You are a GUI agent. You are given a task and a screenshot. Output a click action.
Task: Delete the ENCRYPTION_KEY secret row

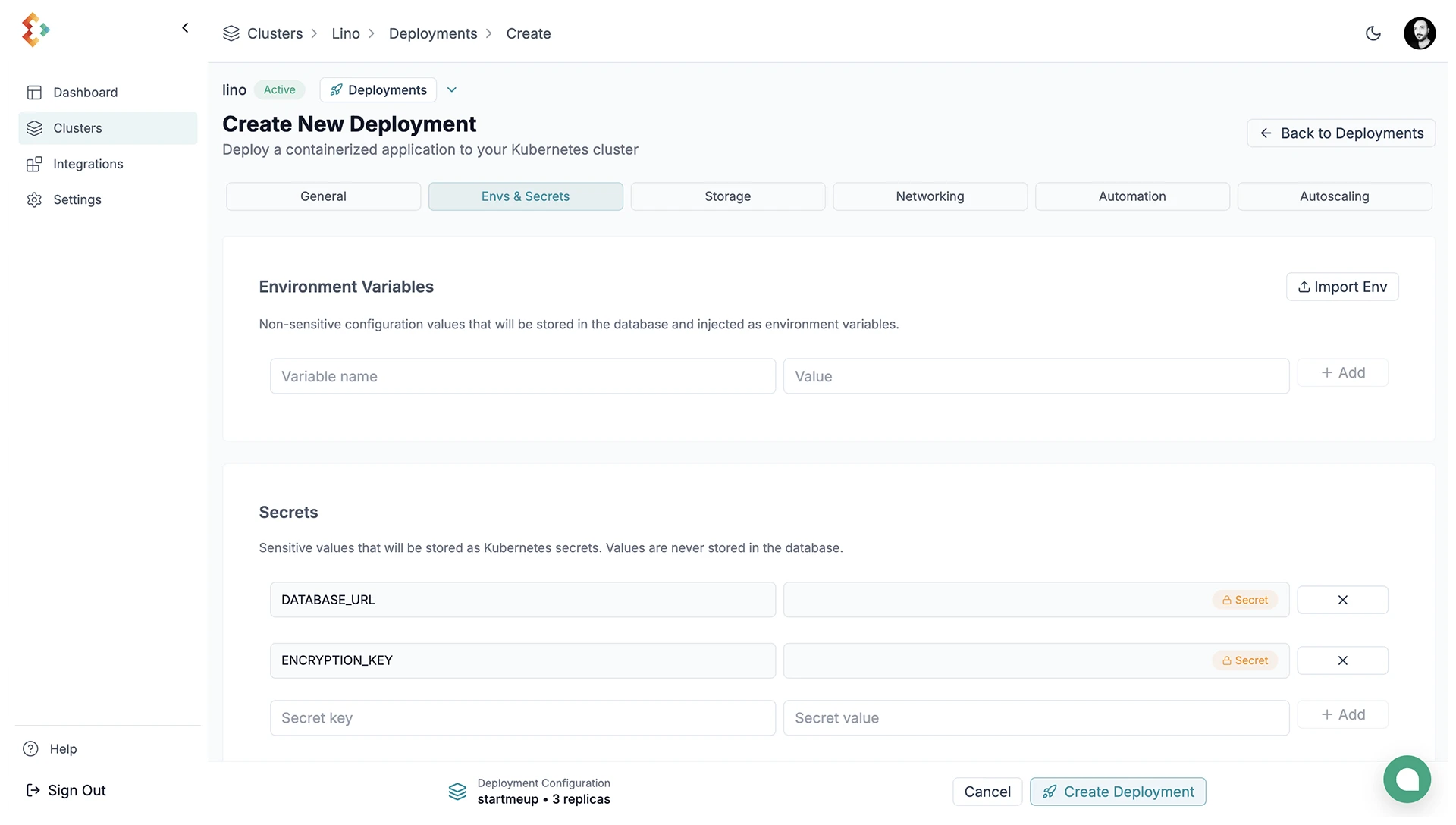point(1342,660)
